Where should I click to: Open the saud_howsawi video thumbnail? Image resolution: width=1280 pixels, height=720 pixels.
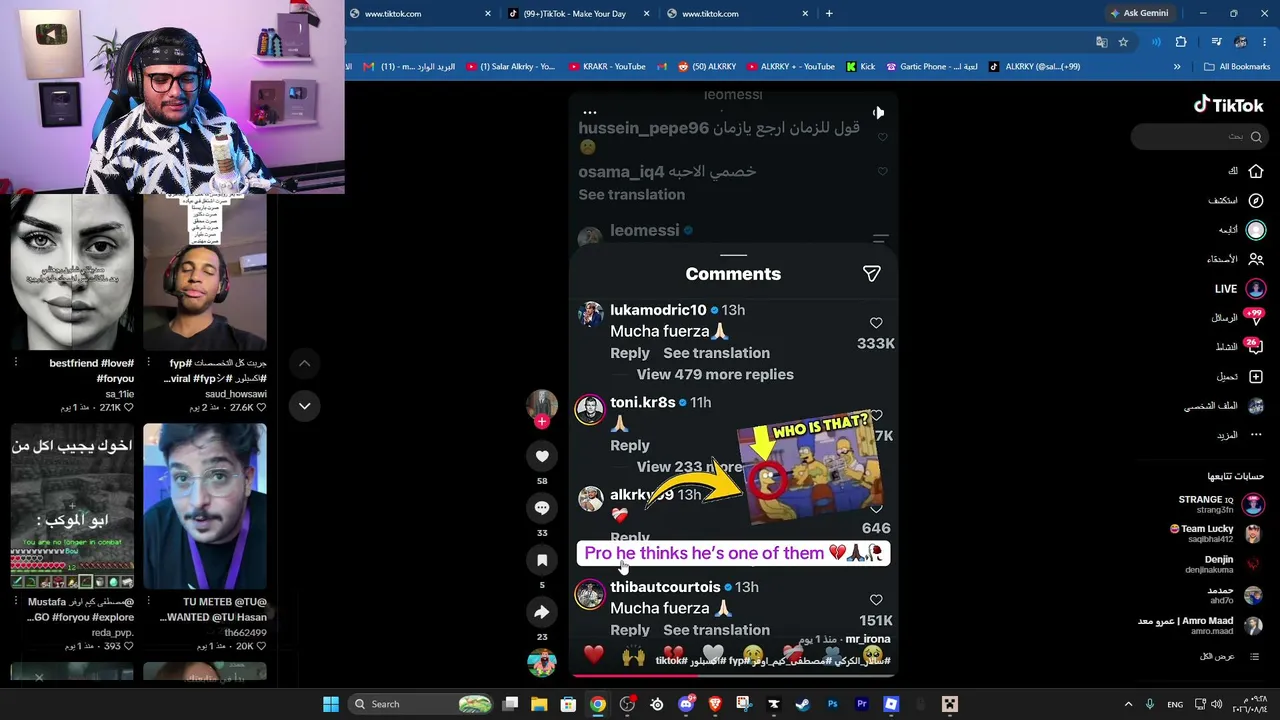coord(205,273)
